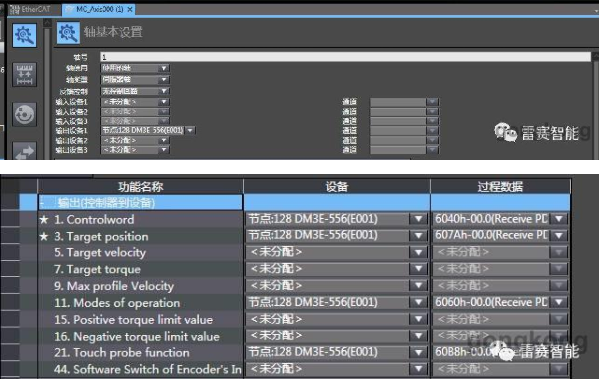Open device dropdown for Positive torque limit value
This screenshot has height=379, width=600.
[418, 319]
